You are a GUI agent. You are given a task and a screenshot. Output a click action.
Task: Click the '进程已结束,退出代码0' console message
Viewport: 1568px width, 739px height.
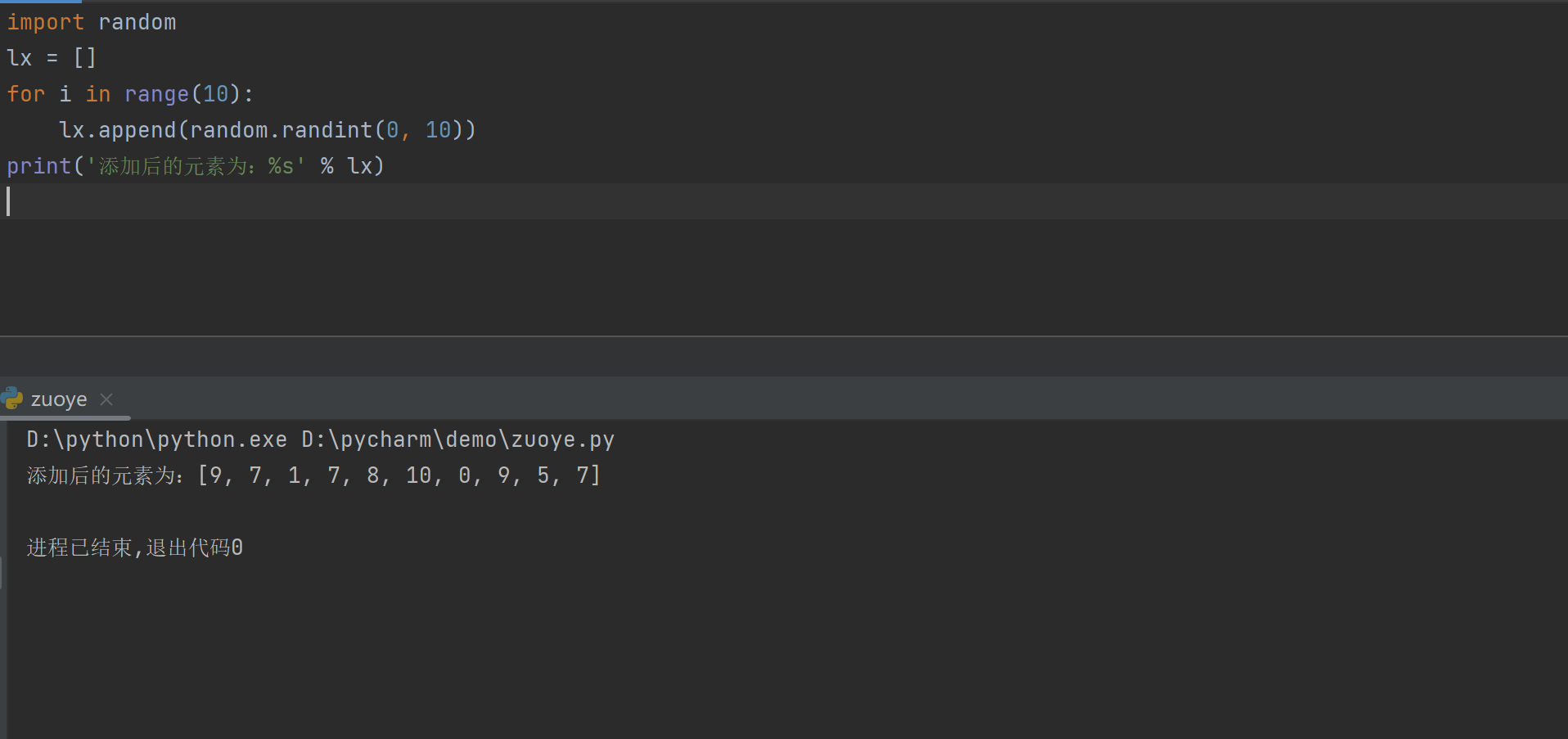tap(135, 547)
